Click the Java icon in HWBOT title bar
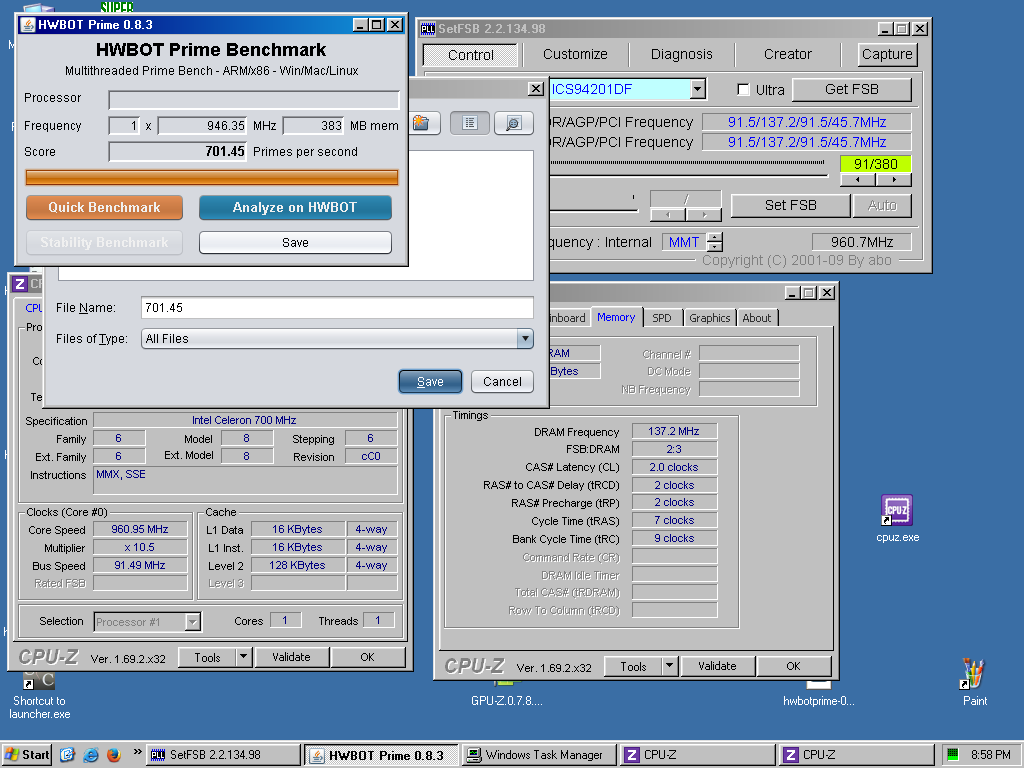1024x768 pixels. [27, 25]
